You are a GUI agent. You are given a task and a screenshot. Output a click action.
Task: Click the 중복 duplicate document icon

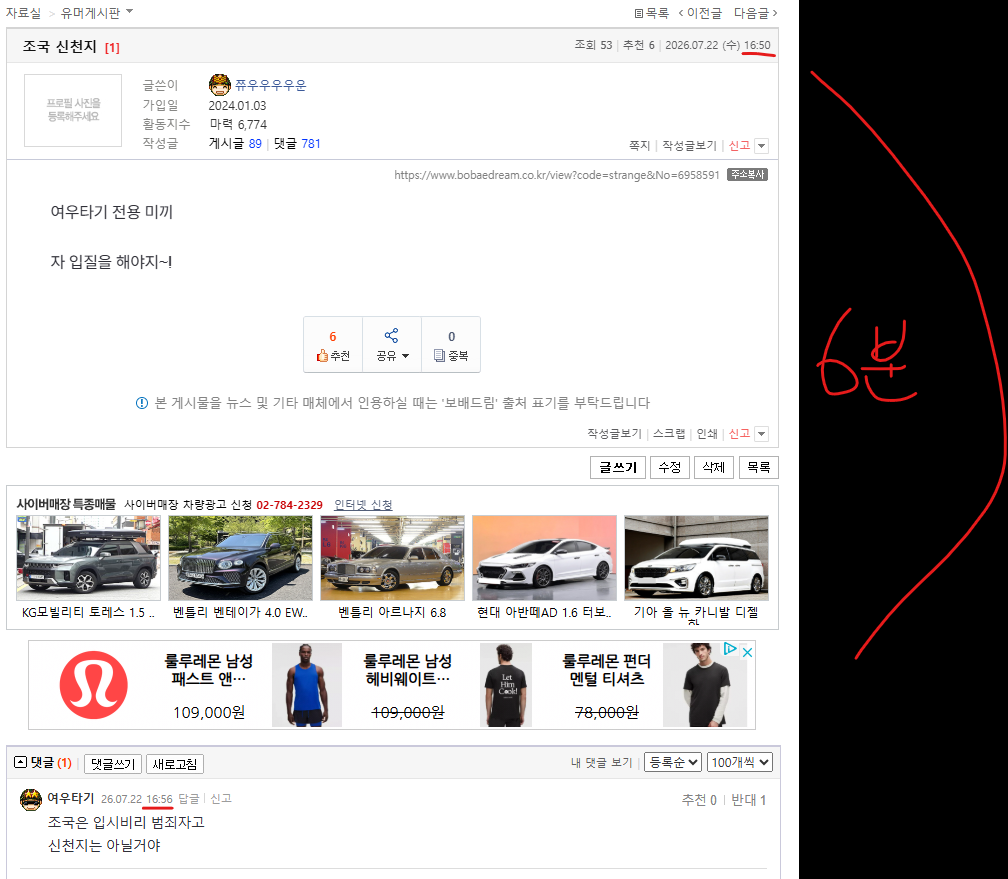440,356
